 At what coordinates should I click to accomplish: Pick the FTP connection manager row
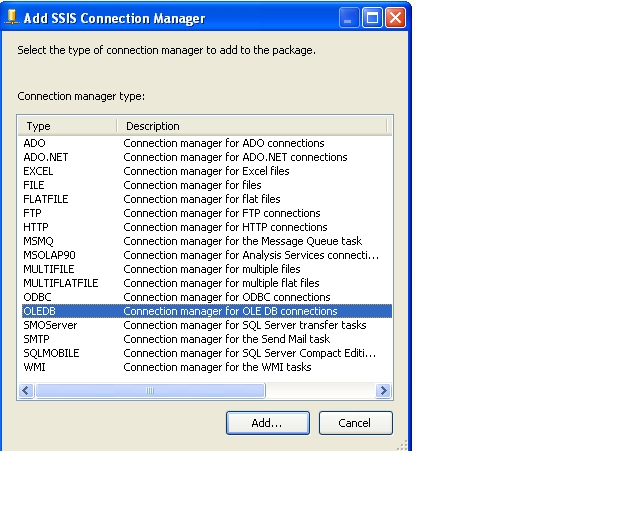(x=207, y=213)
